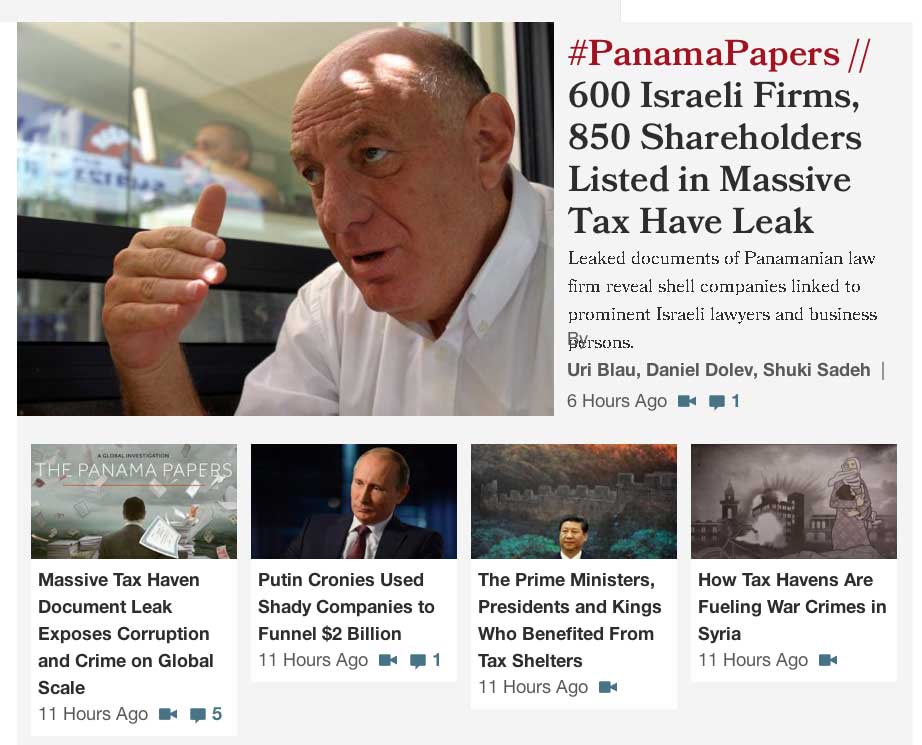Click video icon under Putin Cronies article
Image resolution: width=922 pixels, height=745 pixels.
tap(388, 660)
